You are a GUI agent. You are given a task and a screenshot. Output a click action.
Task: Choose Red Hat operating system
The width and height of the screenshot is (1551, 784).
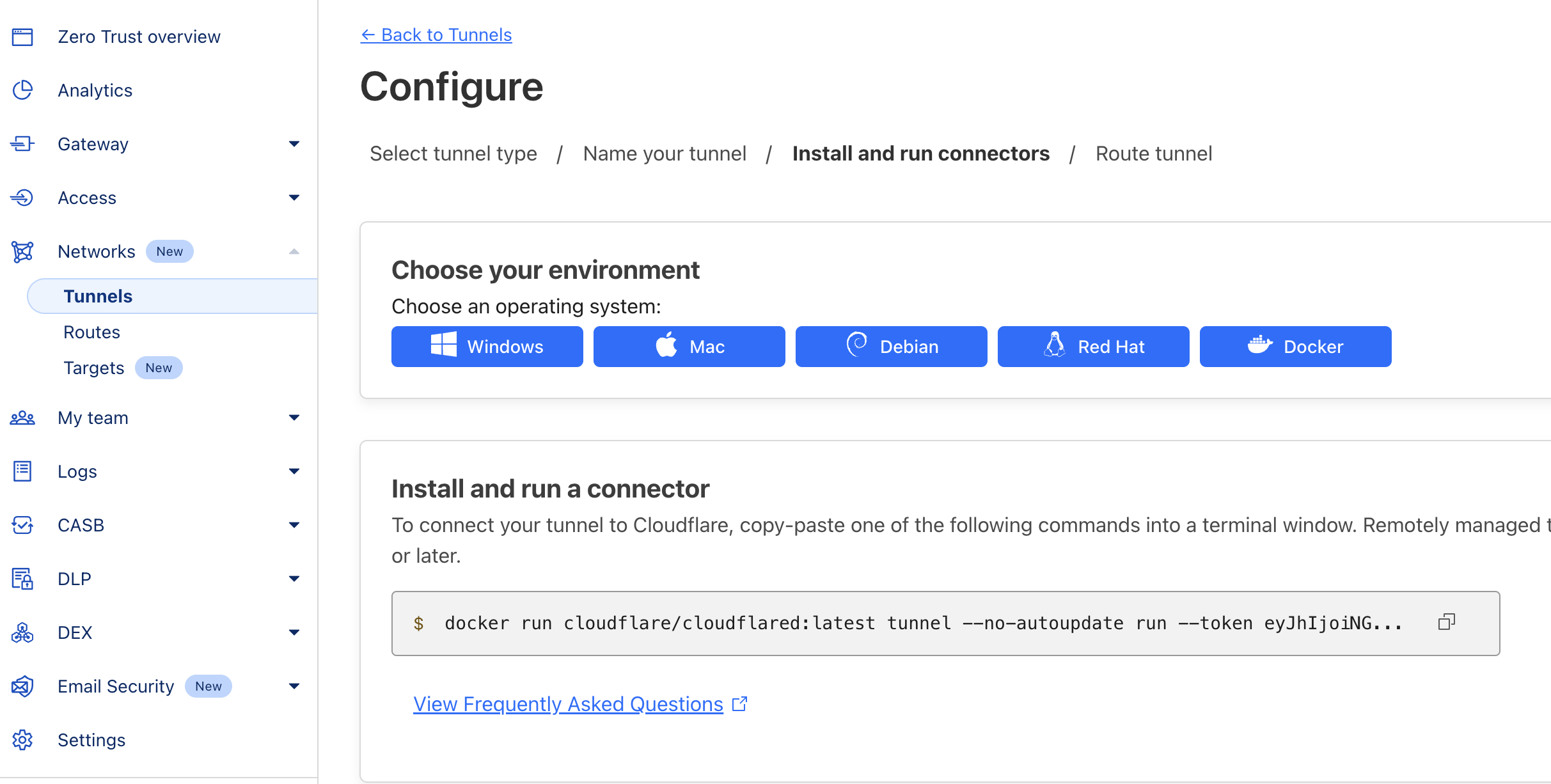[1092, 346]
